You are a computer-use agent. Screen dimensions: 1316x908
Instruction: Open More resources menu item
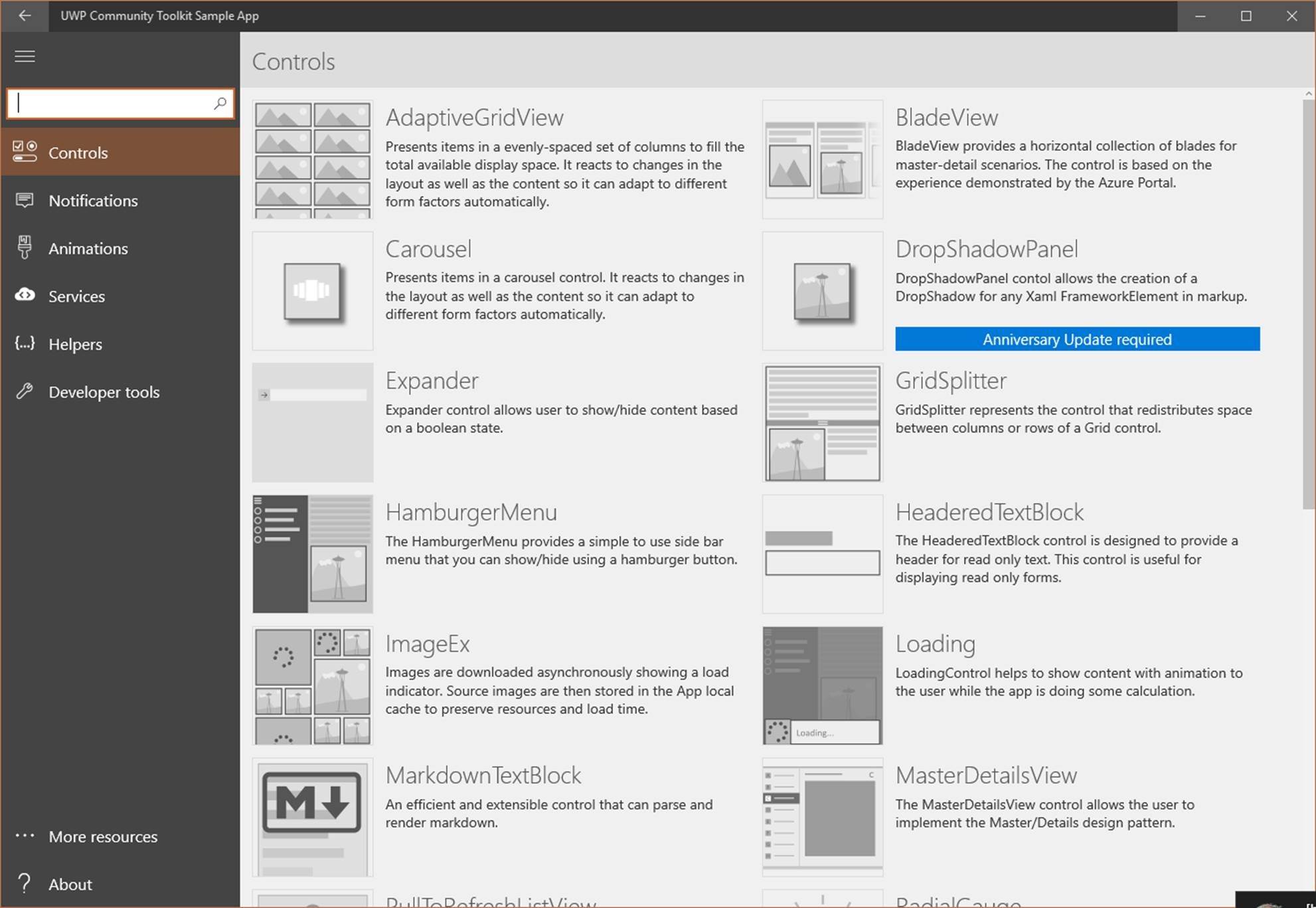[x=103, y=836]
